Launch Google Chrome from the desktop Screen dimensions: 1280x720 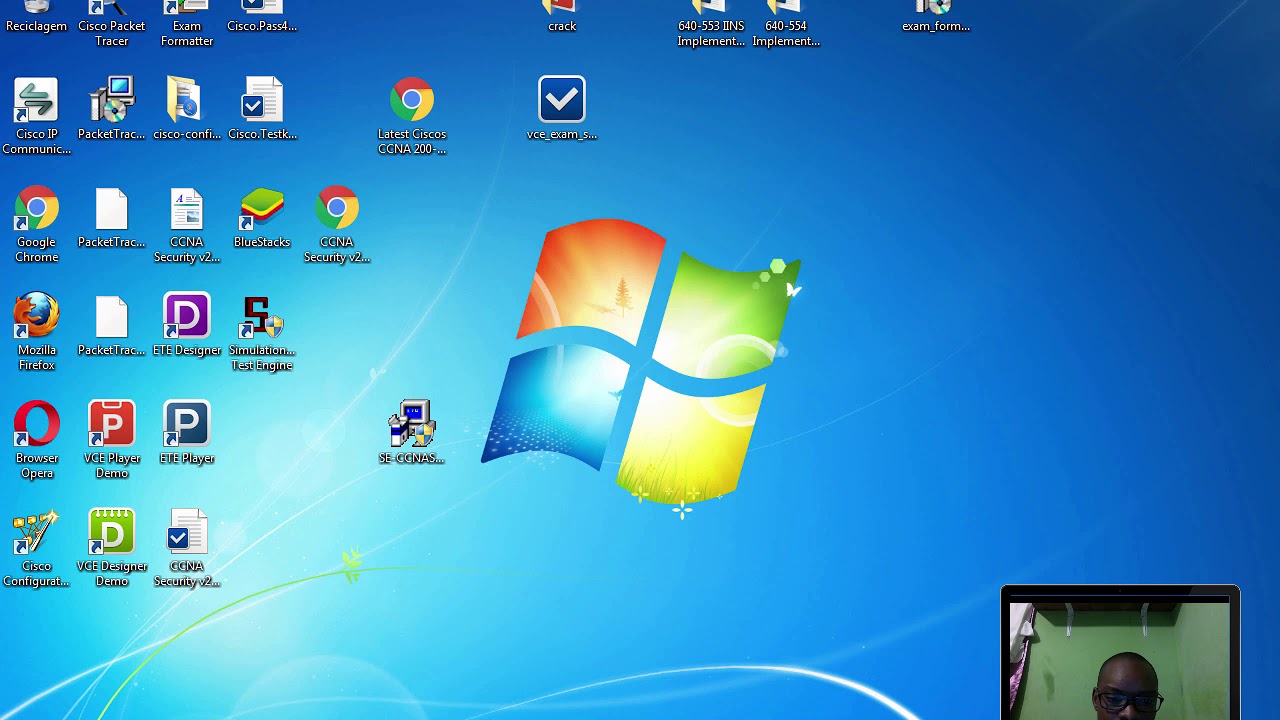37,224
